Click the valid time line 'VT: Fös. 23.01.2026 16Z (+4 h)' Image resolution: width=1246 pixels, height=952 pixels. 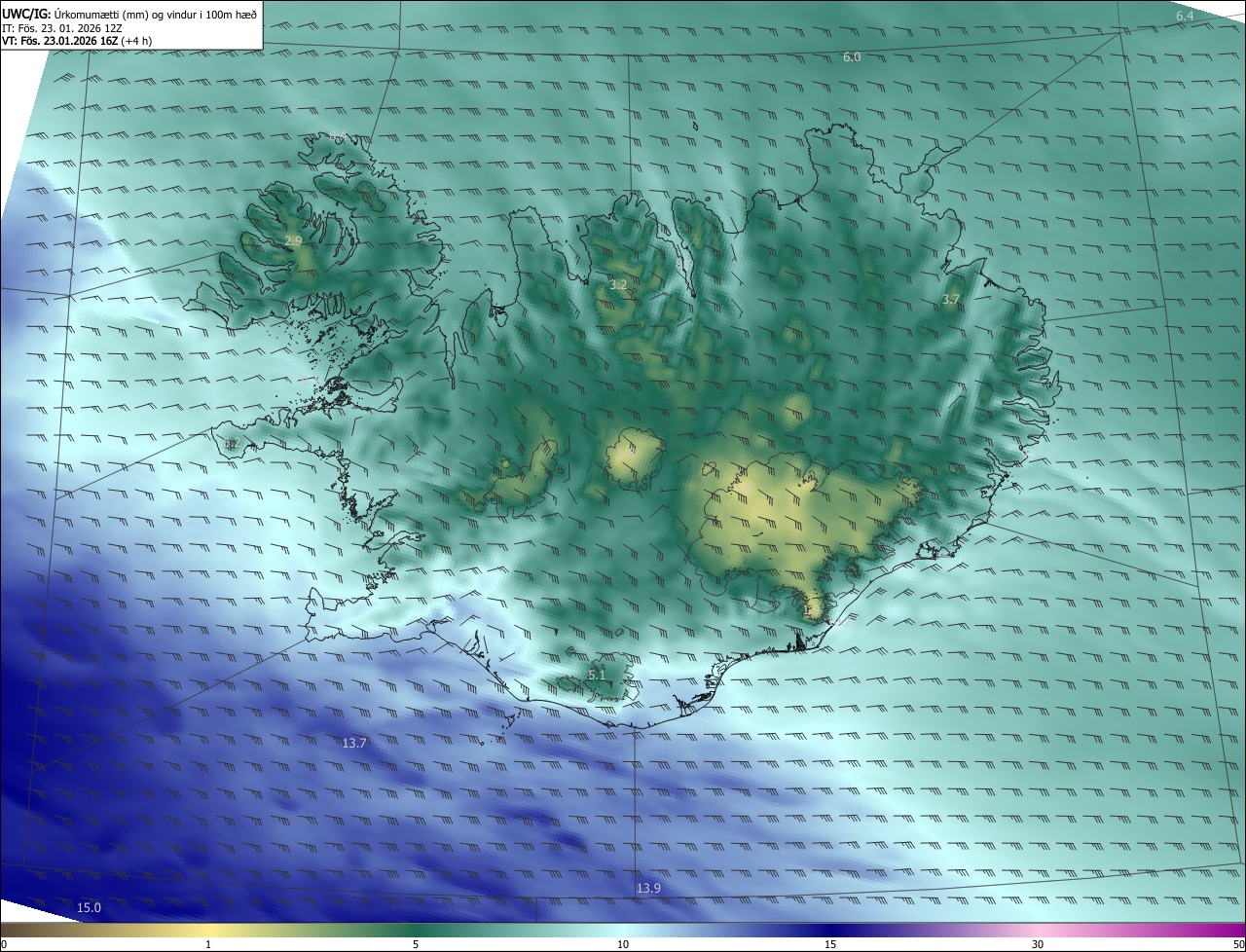(76, 41)
